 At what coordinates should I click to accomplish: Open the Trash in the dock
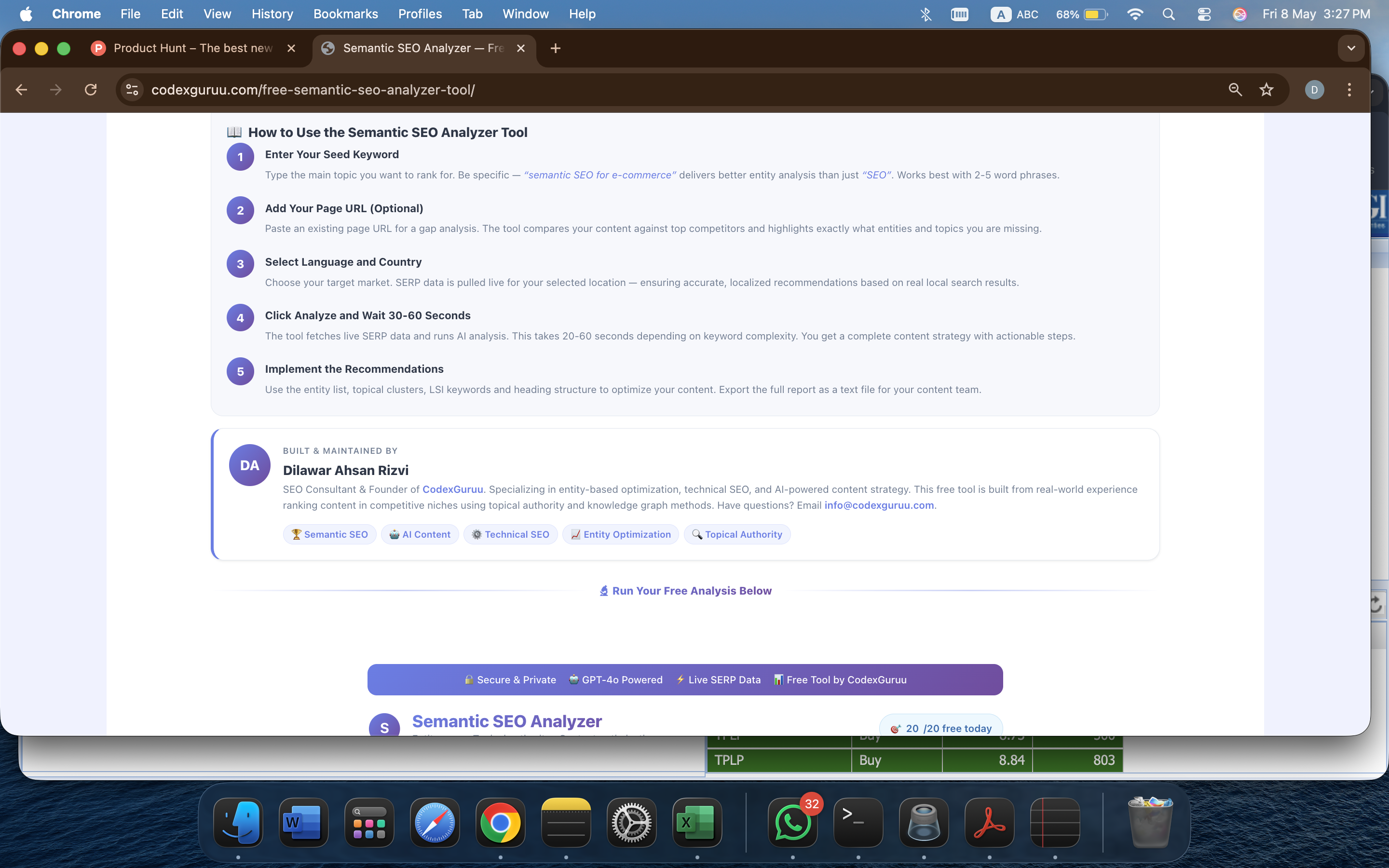pos(1151,823)
